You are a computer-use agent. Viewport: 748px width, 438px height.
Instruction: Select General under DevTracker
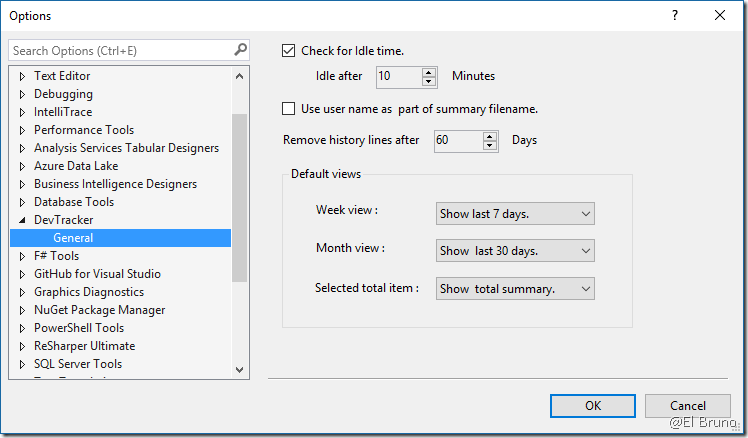(73, 238)
